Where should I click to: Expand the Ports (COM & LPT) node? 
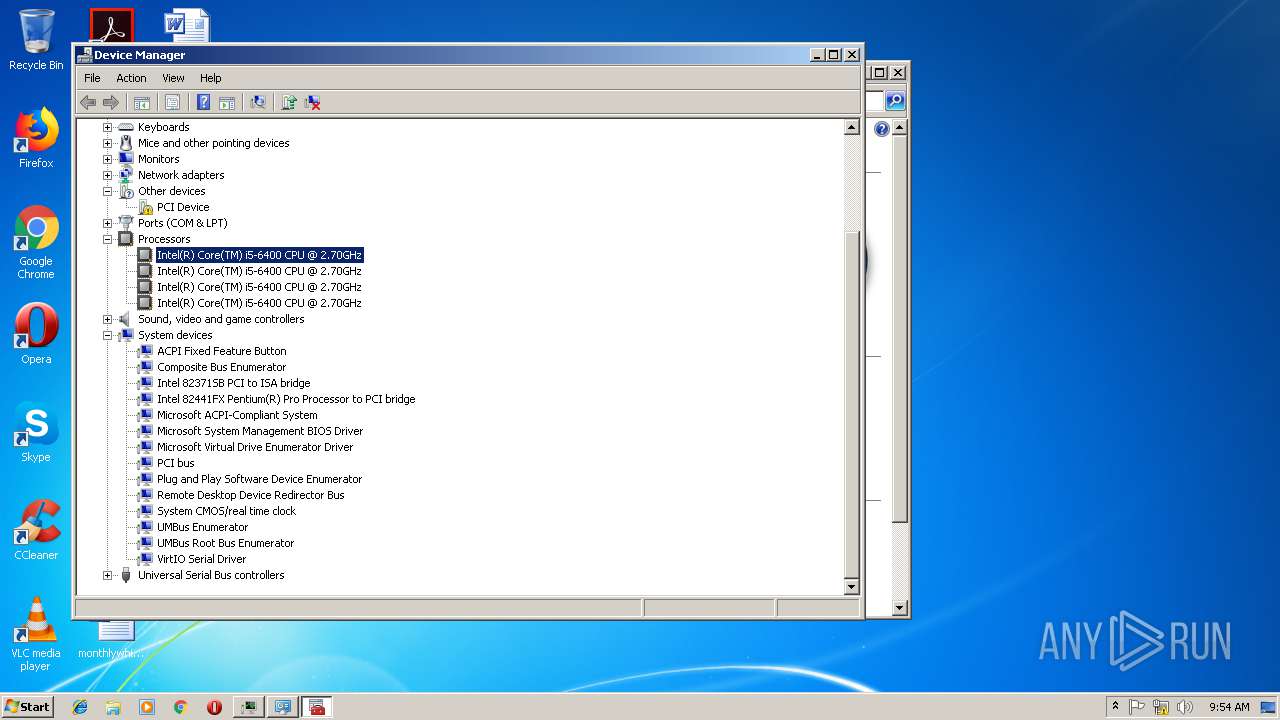click(108, 223)
